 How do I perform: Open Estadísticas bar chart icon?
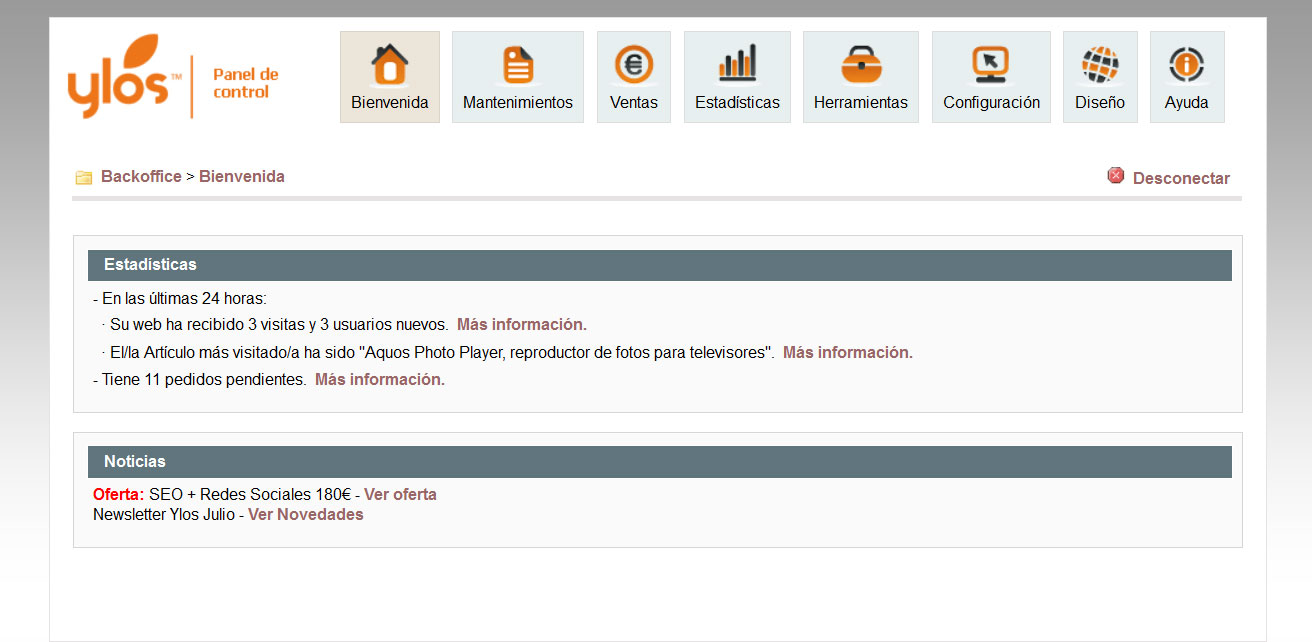coord(737,65)
